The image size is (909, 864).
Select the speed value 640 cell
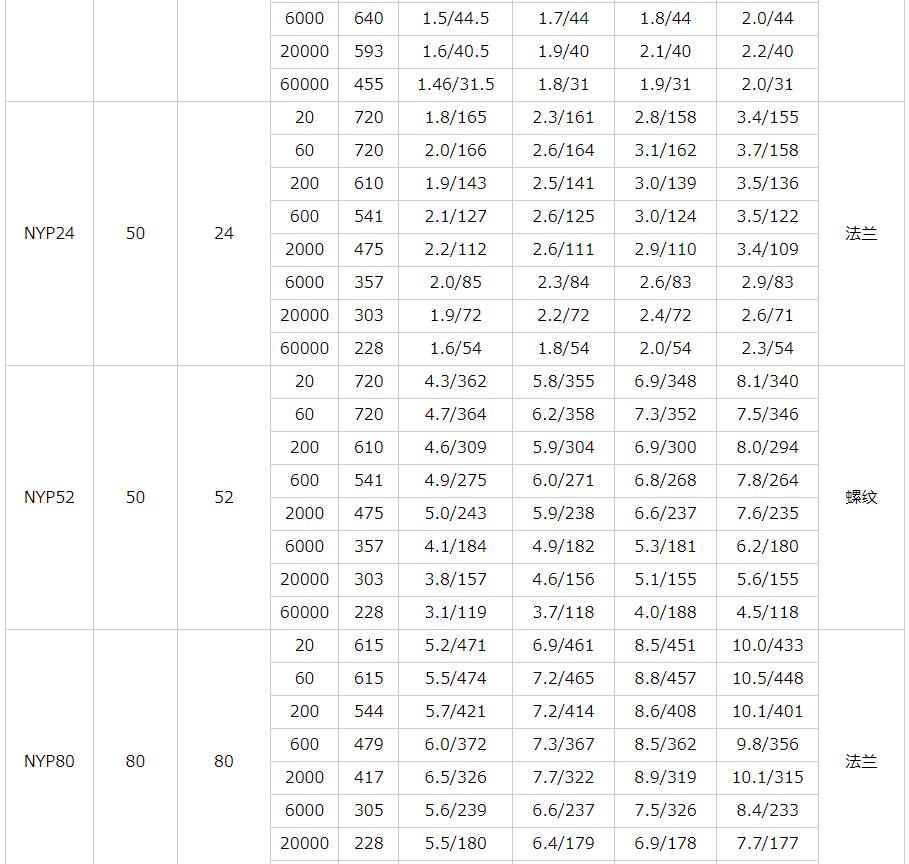click(368, 18)
